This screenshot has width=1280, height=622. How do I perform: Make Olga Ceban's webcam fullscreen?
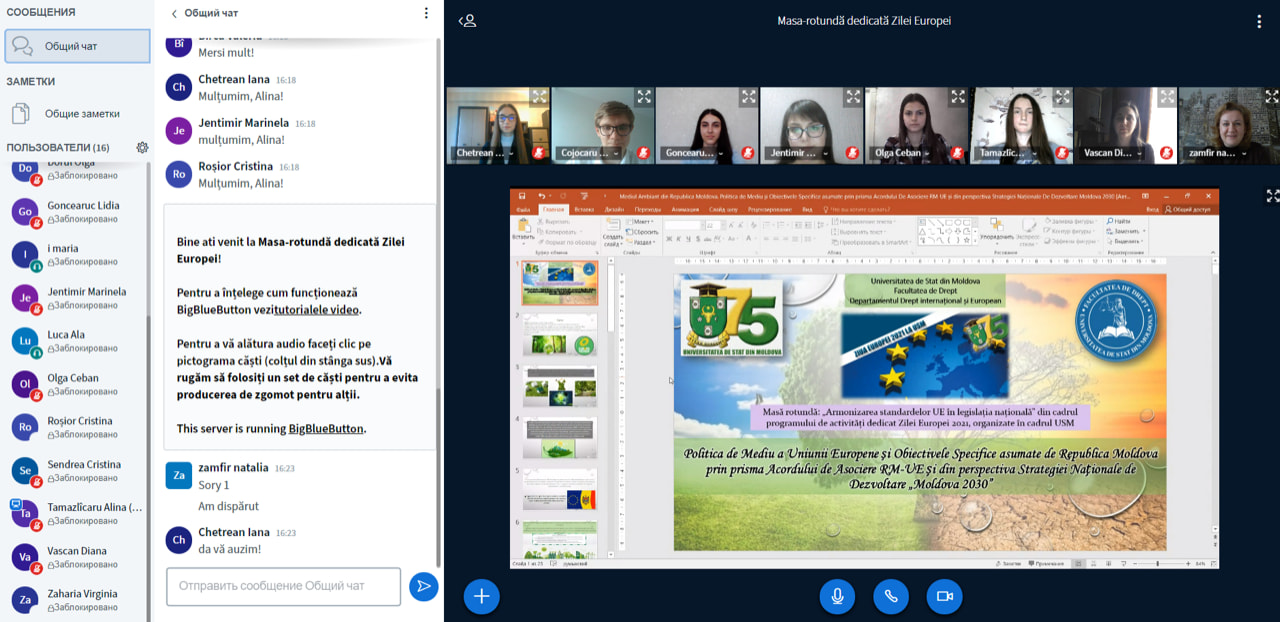(x=958, y=97)
